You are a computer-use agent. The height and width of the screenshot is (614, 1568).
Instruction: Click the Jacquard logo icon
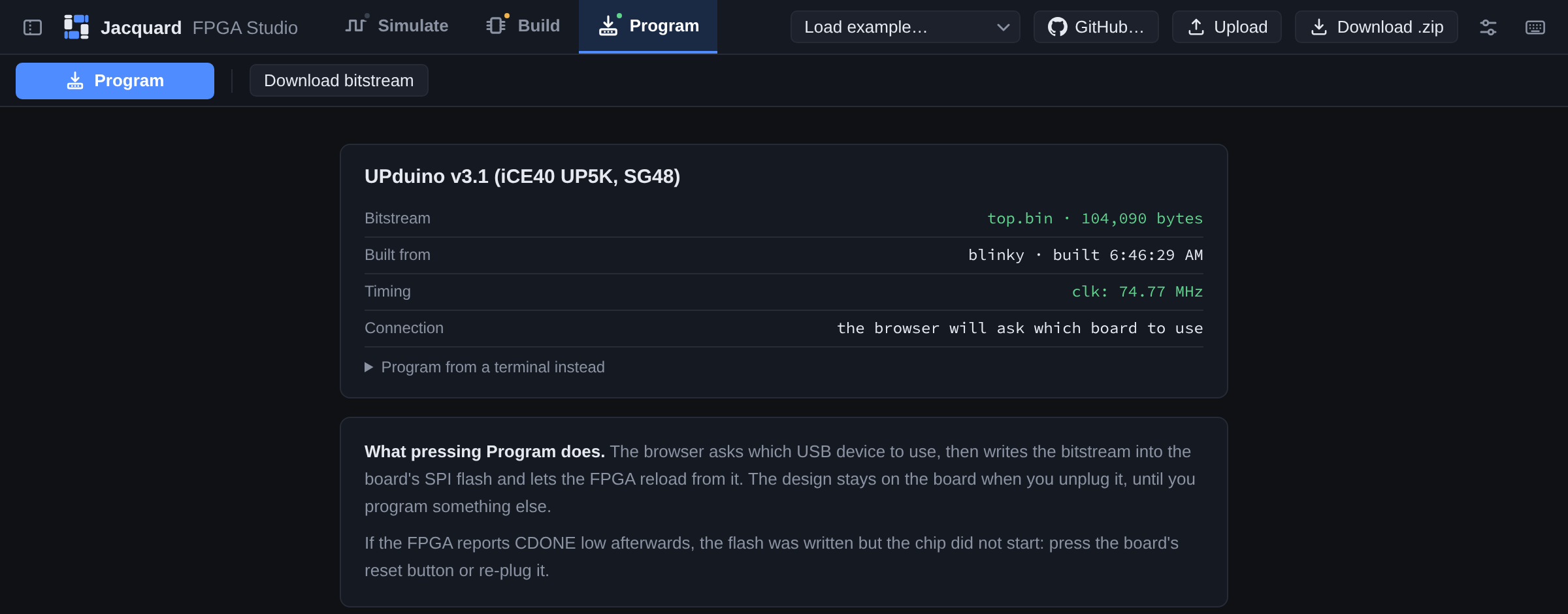[x=76, y=27]
